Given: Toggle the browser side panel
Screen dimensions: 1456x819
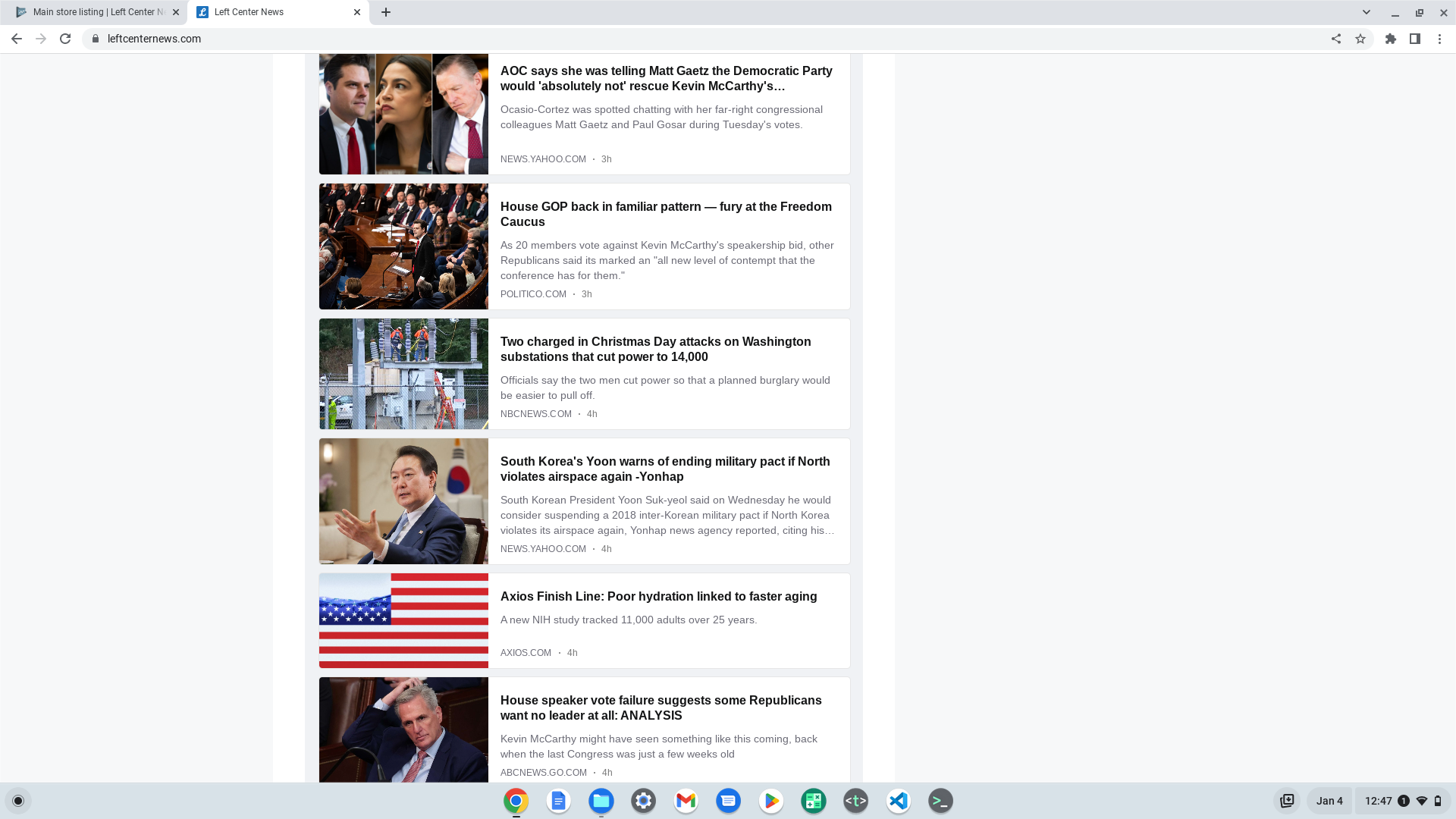Looking at the screenshot, I should pos(1415,39).
